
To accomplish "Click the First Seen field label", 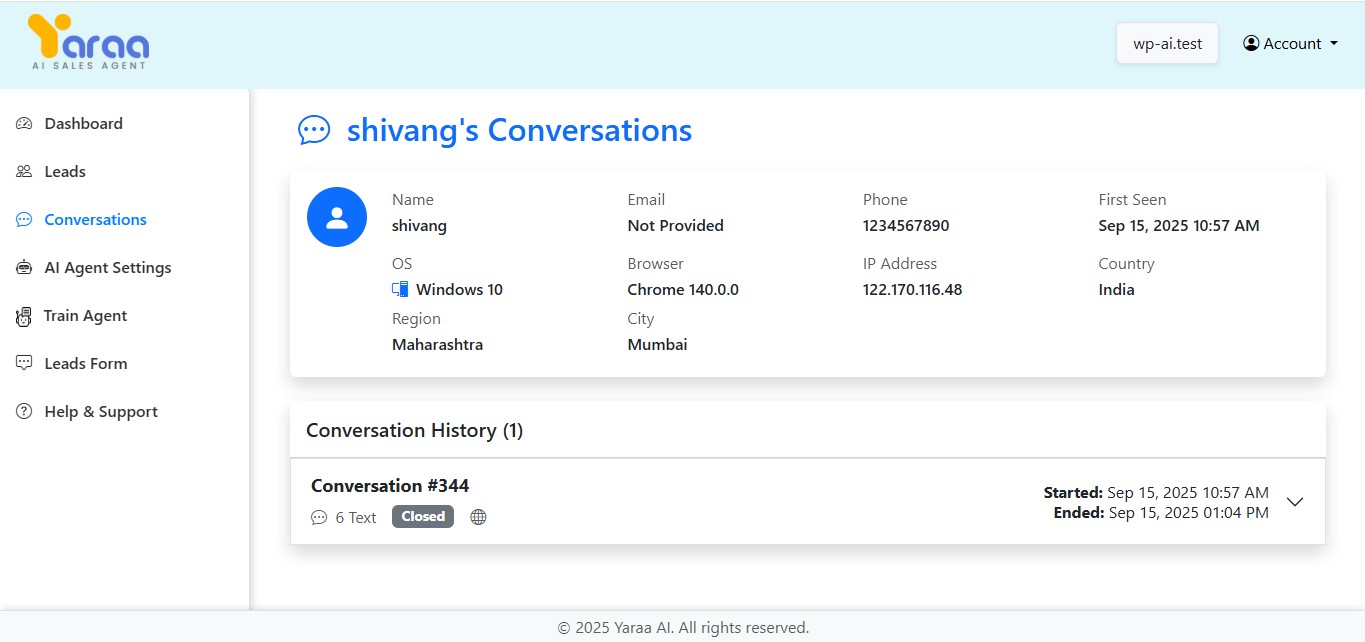I will [x=1132, y=200].
